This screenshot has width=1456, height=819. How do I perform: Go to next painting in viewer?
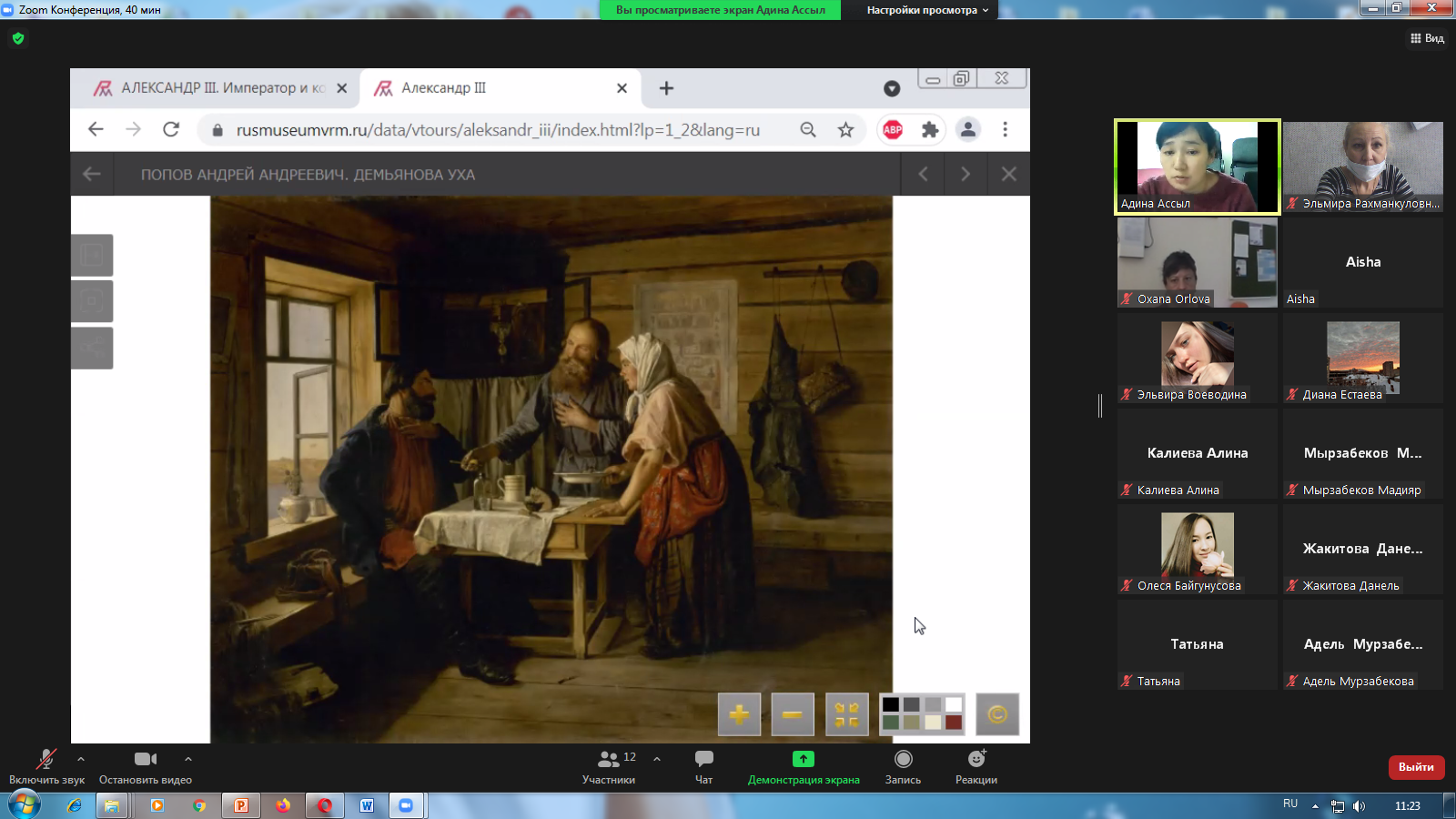pyautogui.click(x=966, y=174)
